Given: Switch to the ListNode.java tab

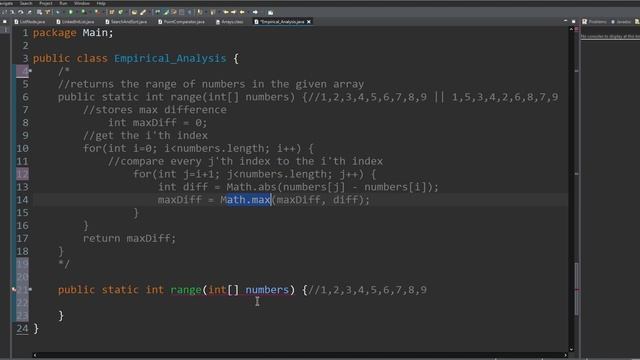Looking at the screenshot, I should (29, 22).
